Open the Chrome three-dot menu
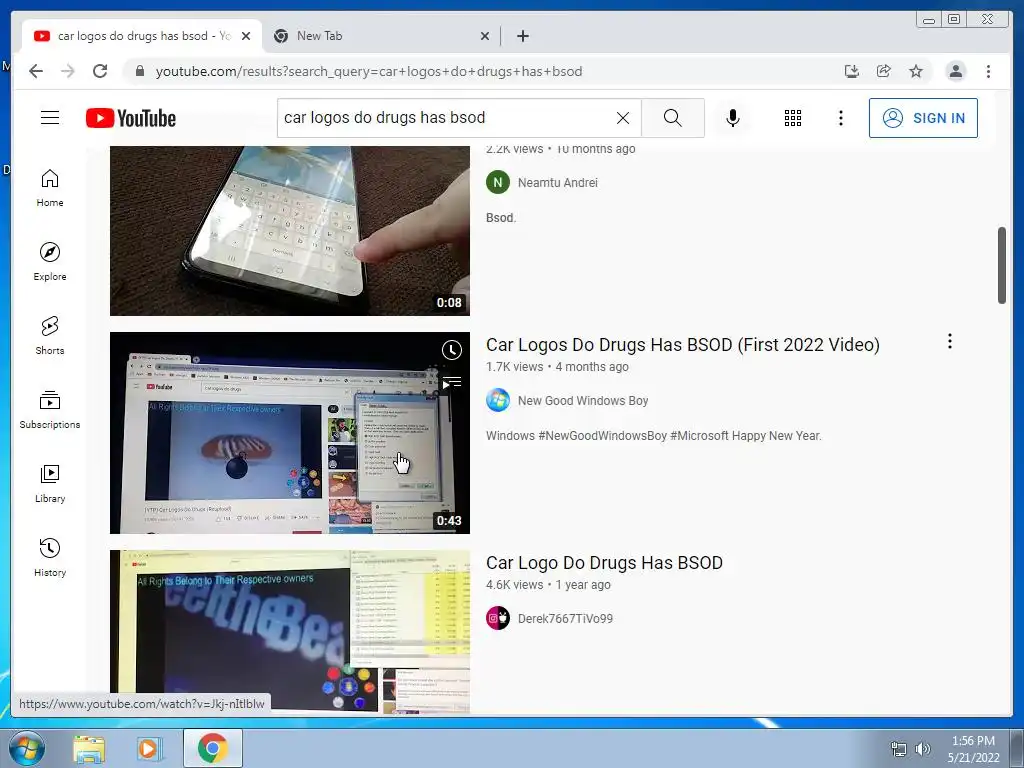The height and width of the screenshot is (768, 1024). (x=988, y=71)
